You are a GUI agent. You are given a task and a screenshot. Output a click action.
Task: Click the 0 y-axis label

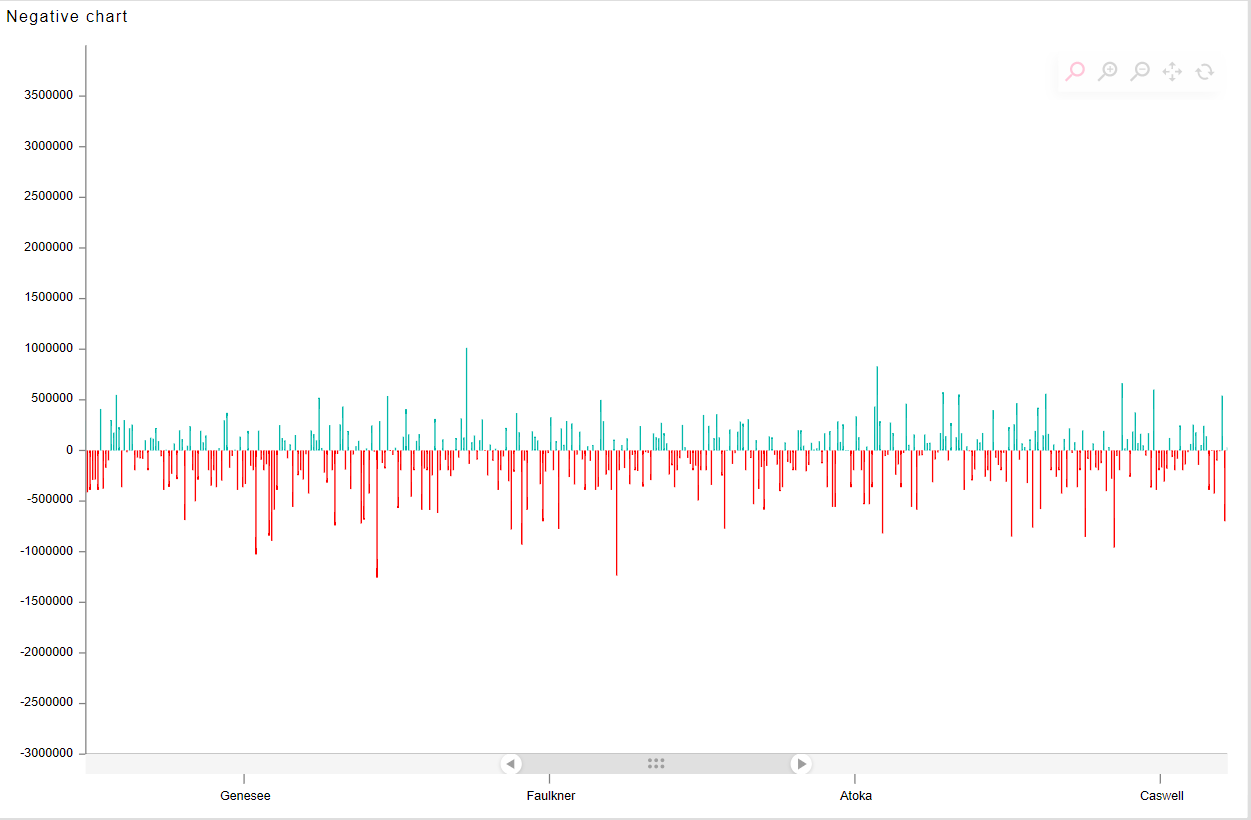[x=70, y=450]
